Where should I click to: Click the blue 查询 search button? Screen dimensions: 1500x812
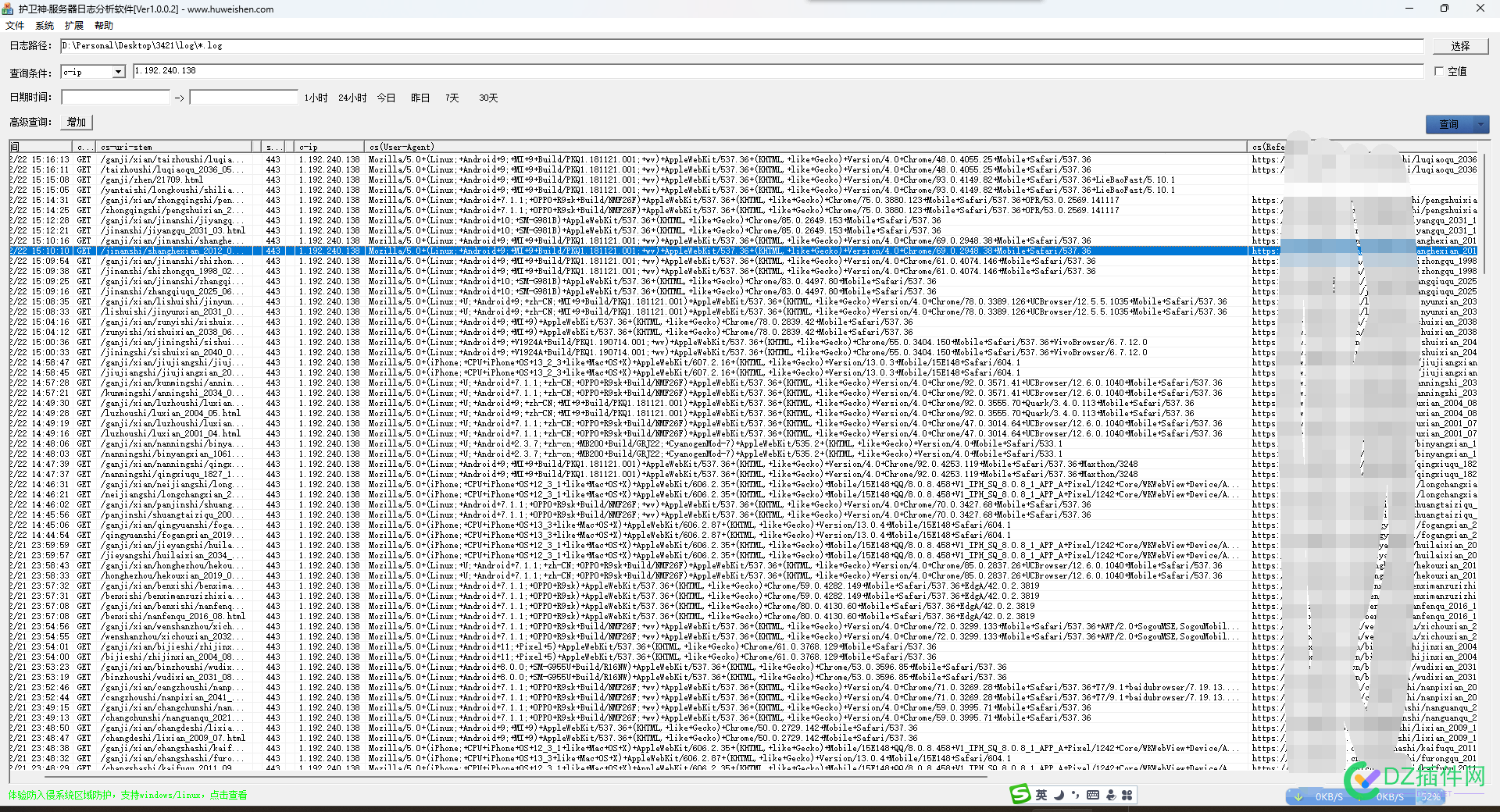pyautogui.click(x=1449, y=124)
